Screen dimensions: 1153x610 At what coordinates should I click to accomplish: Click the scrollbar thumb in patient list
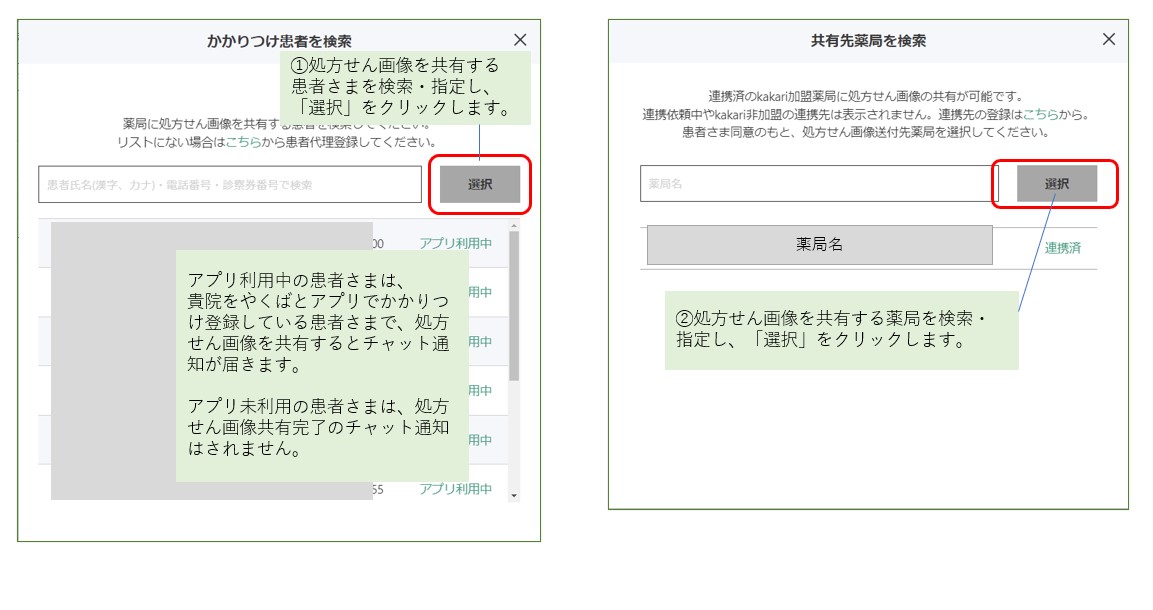click(514, 306)
